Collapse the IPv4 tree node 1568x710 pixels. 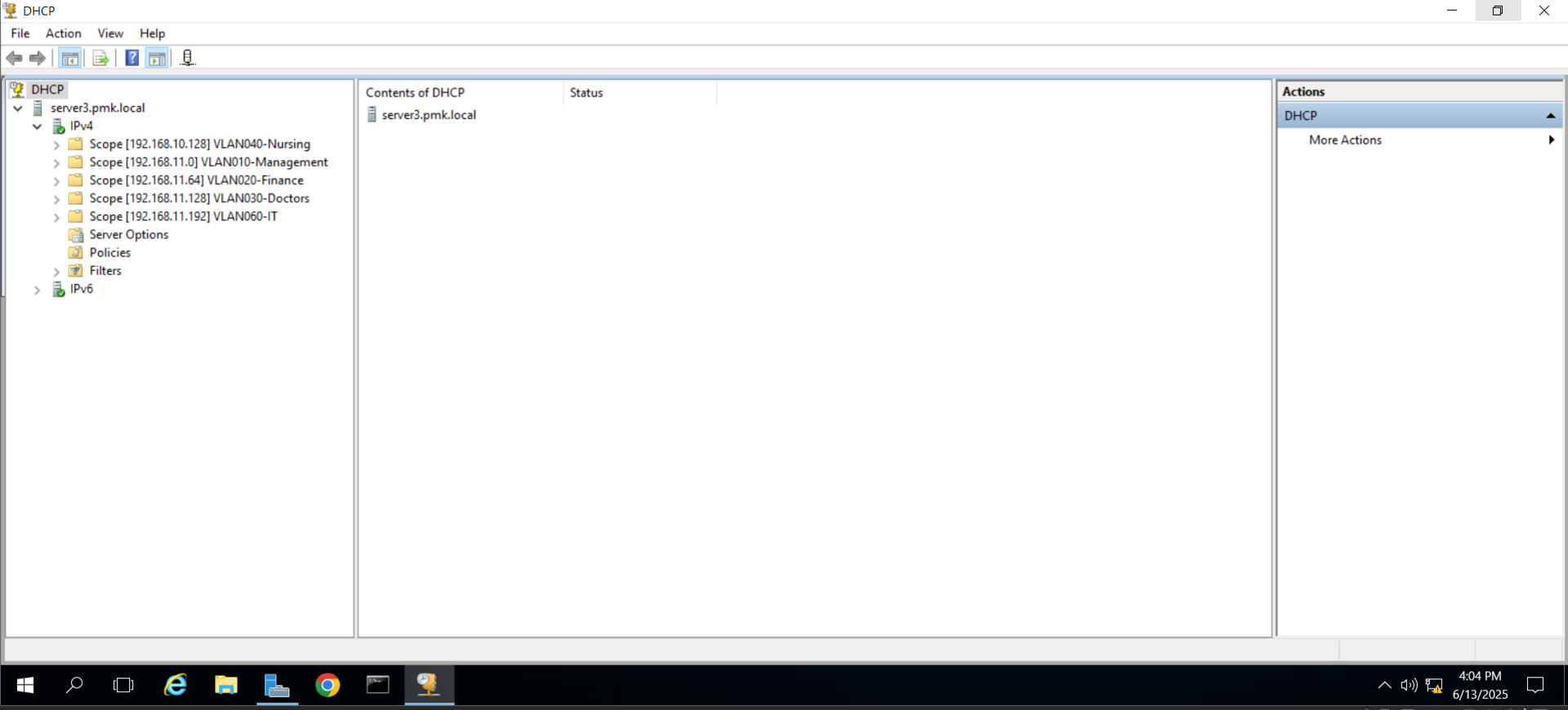(38, 126)
